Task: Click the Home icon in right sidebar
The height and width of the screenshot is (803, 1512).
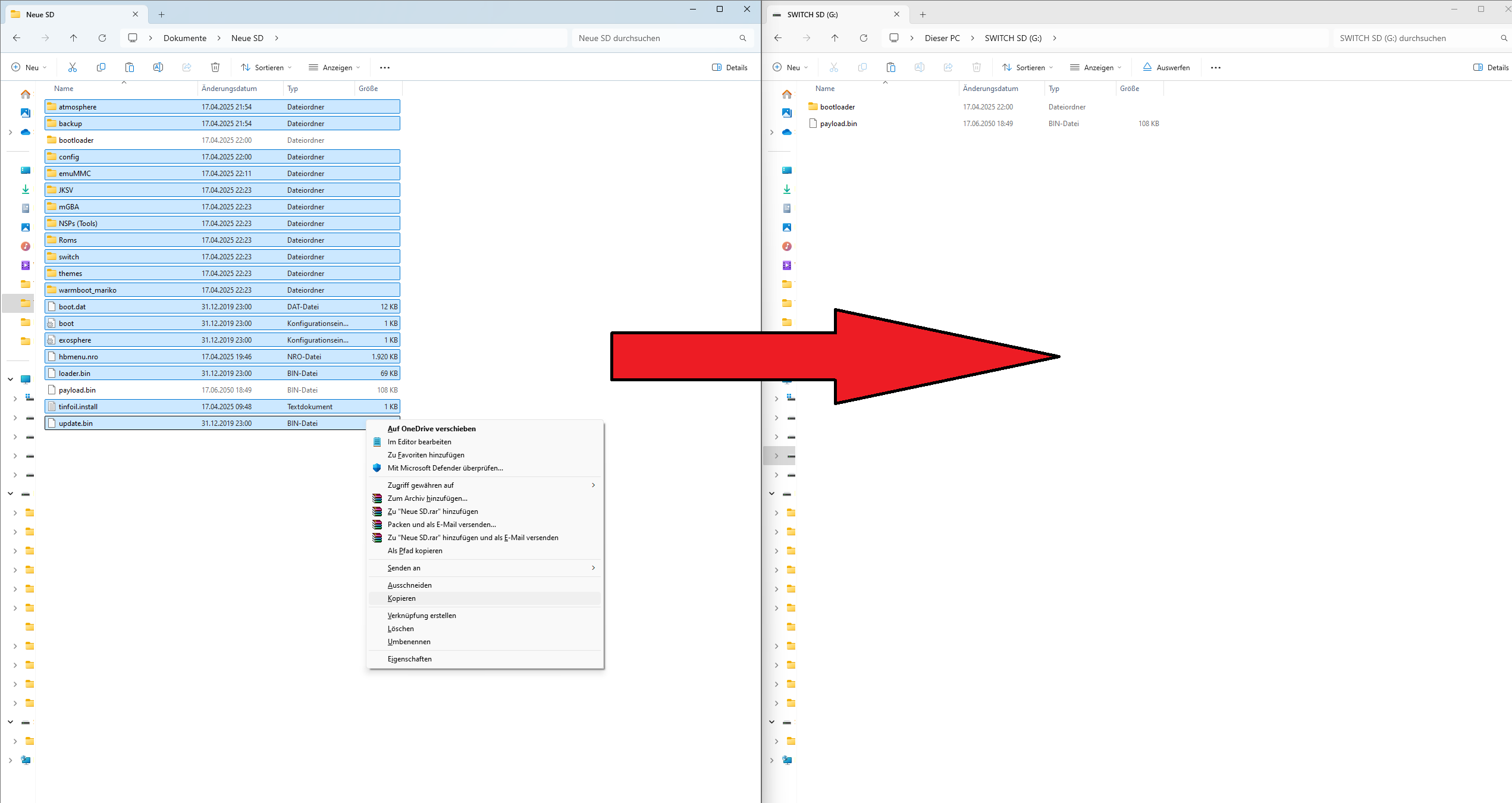Action: point(786,94)
